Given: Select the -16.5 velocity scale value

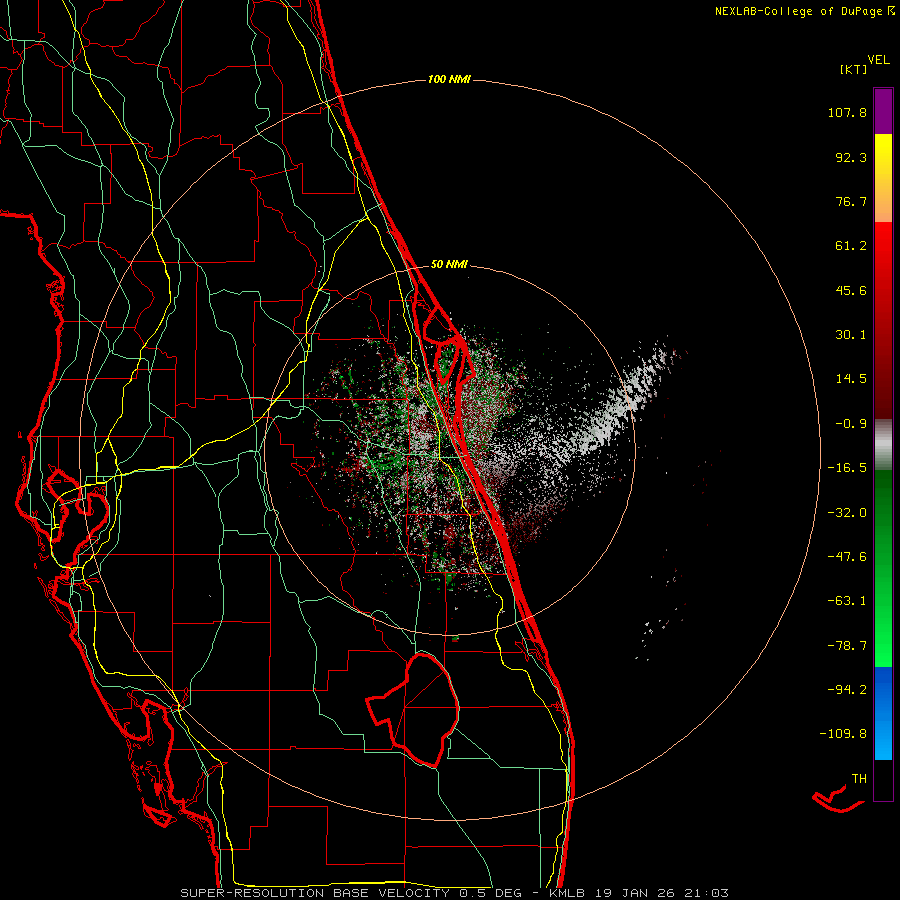Looking at the screenshot, I should tap(847, 468).
